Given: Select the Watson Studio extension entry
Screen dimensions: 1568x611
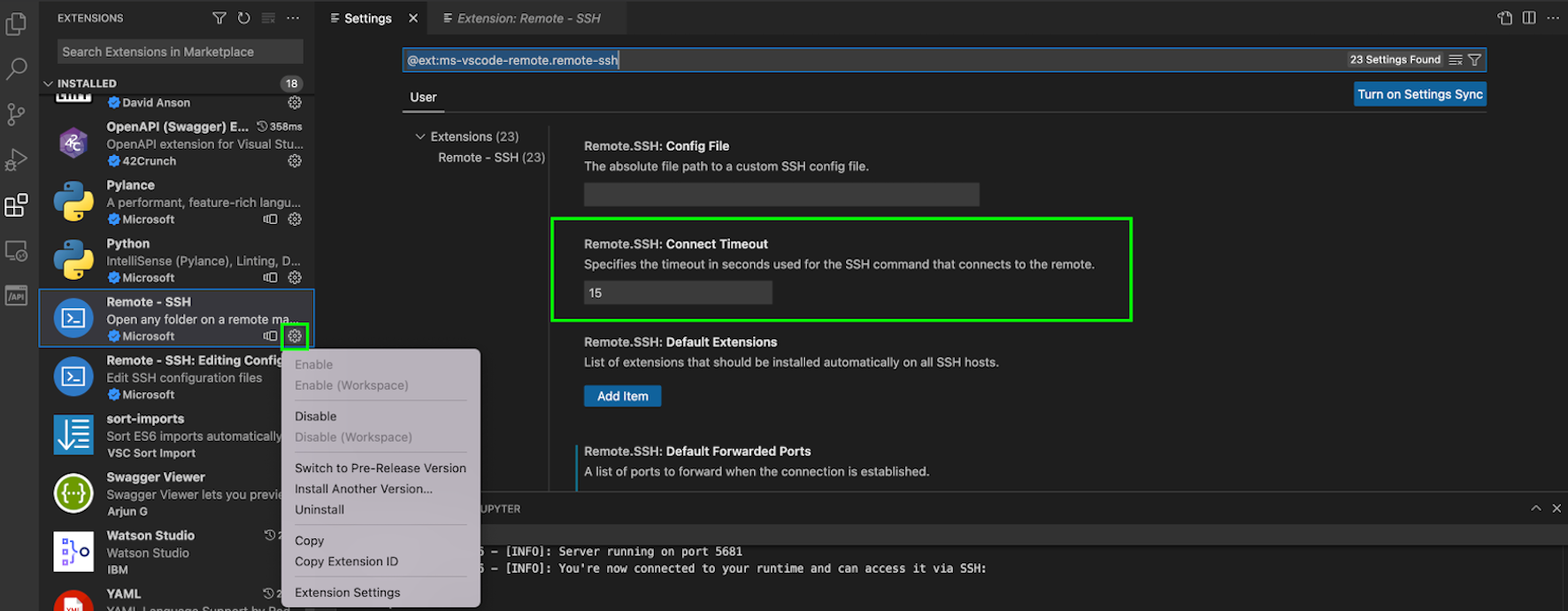Looking at the screenshot, I should click(161, 553).
